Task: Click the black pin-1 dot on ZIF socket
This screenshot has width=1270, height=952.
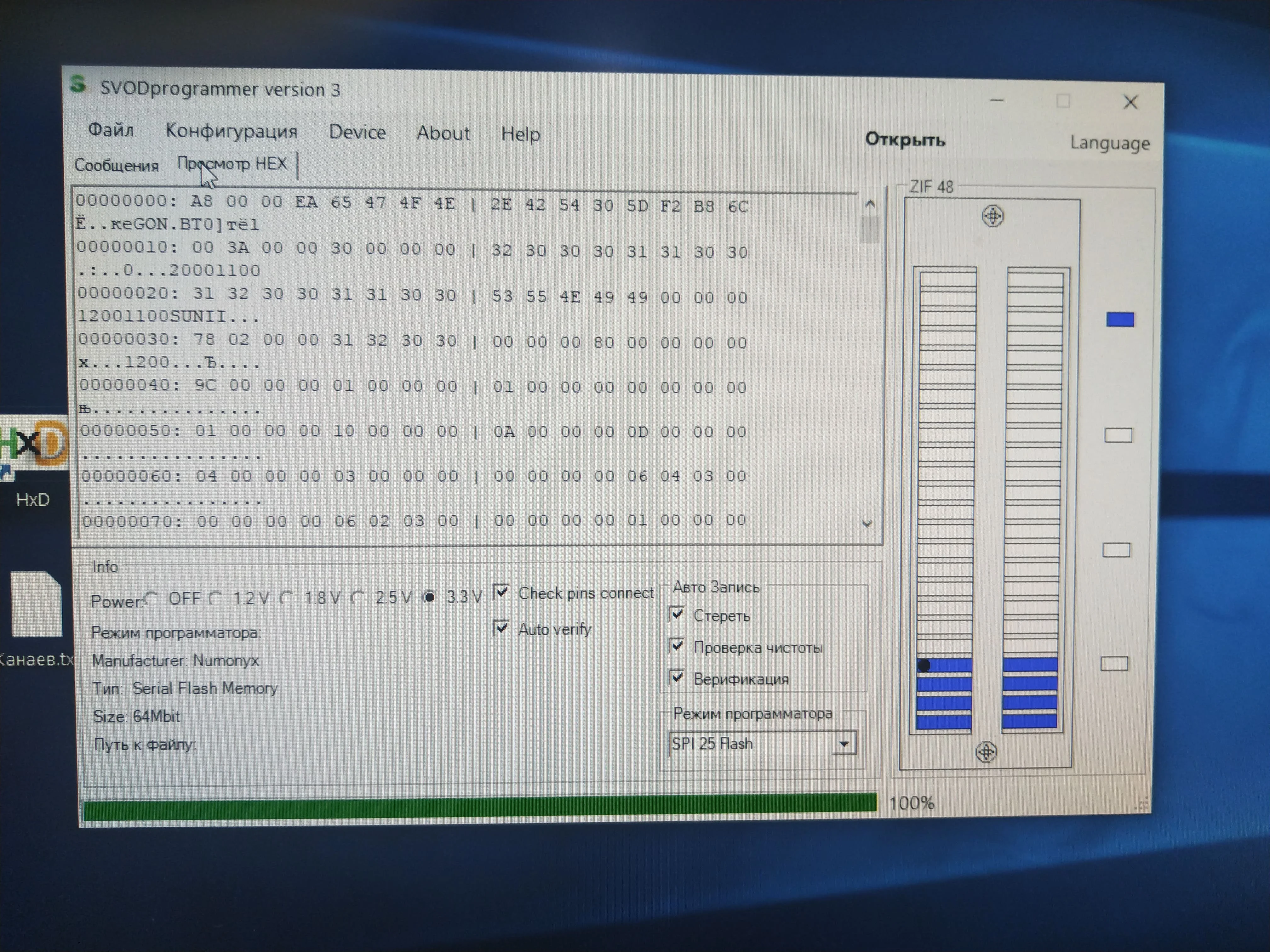Action: (924, 666)
